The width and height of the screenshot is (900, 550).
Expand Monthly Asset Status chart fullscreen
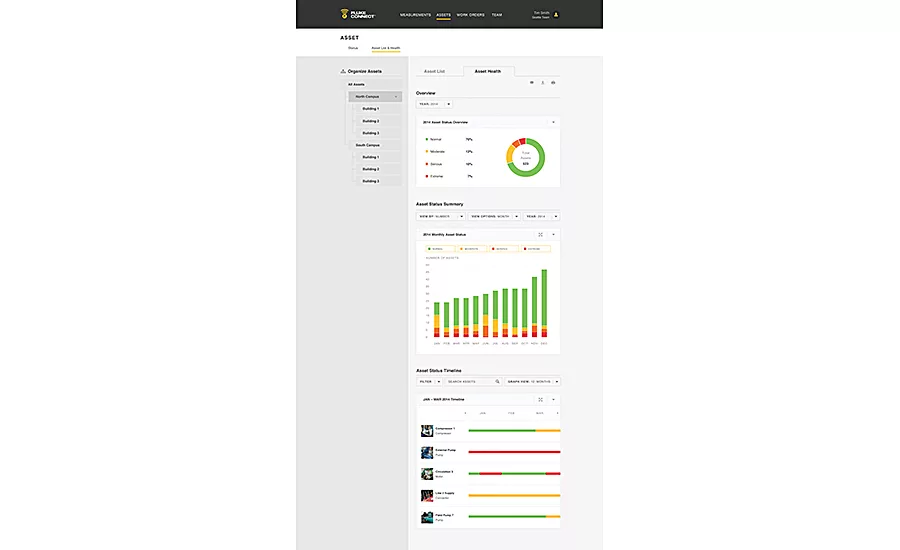[540, 234]
